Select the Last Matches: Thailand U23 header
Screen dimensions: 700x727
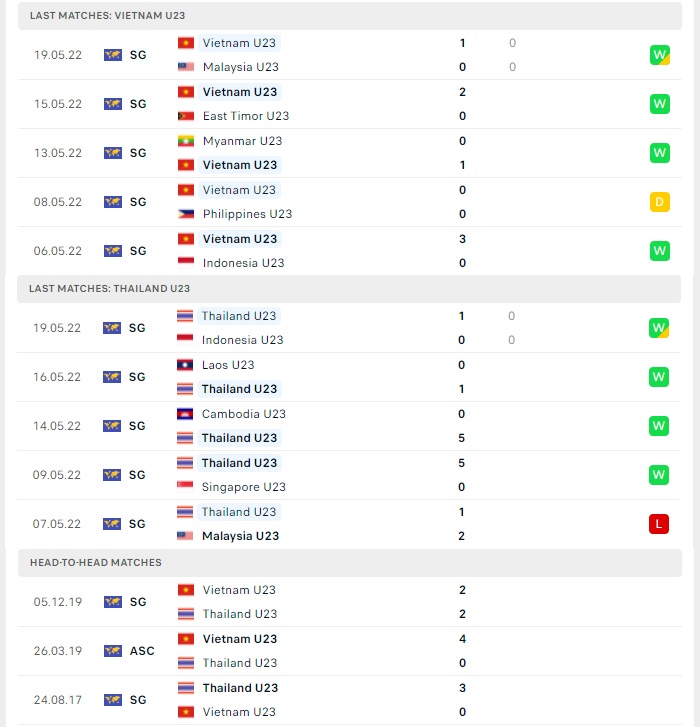tap(349, 289)
